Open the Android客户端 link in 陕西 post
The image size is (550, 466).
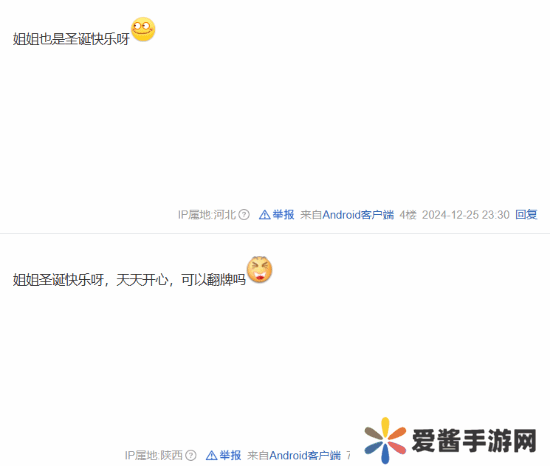pyautogui.click(x=305, y=455)
